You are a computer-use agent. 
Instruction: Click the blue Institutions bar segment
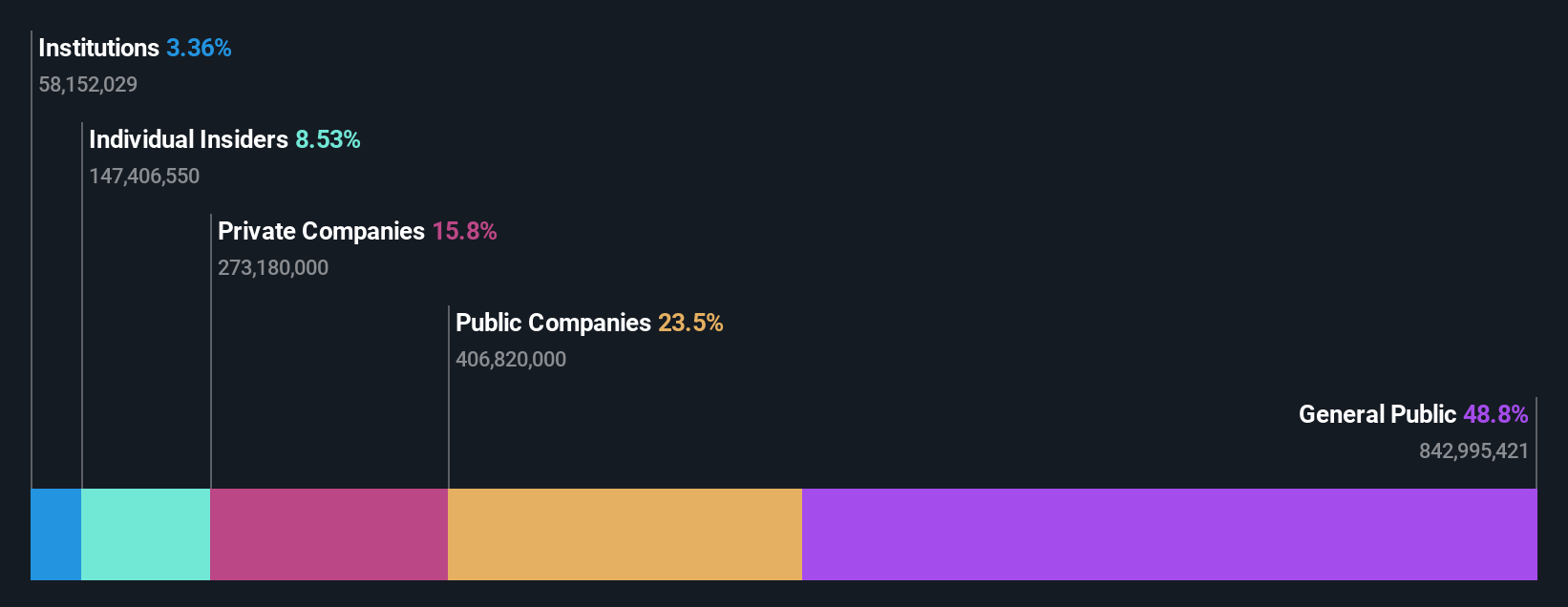pyautogui.click(x=55, y=534)
